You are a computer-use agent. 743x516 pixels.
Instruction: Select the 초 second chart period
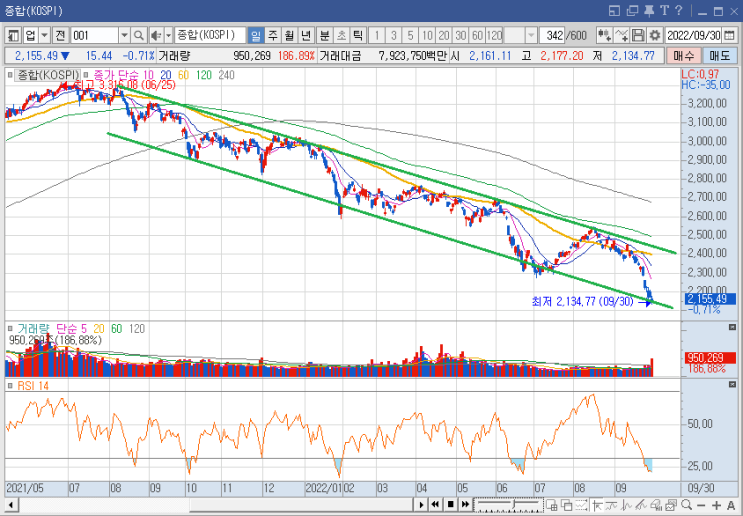[x=341, y=35]
